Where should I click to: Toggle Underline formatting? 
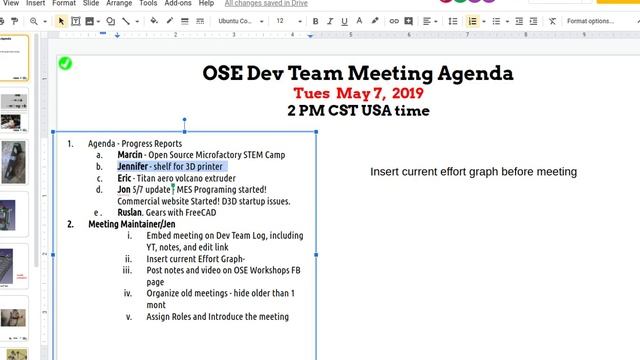(x=344, y=21)
